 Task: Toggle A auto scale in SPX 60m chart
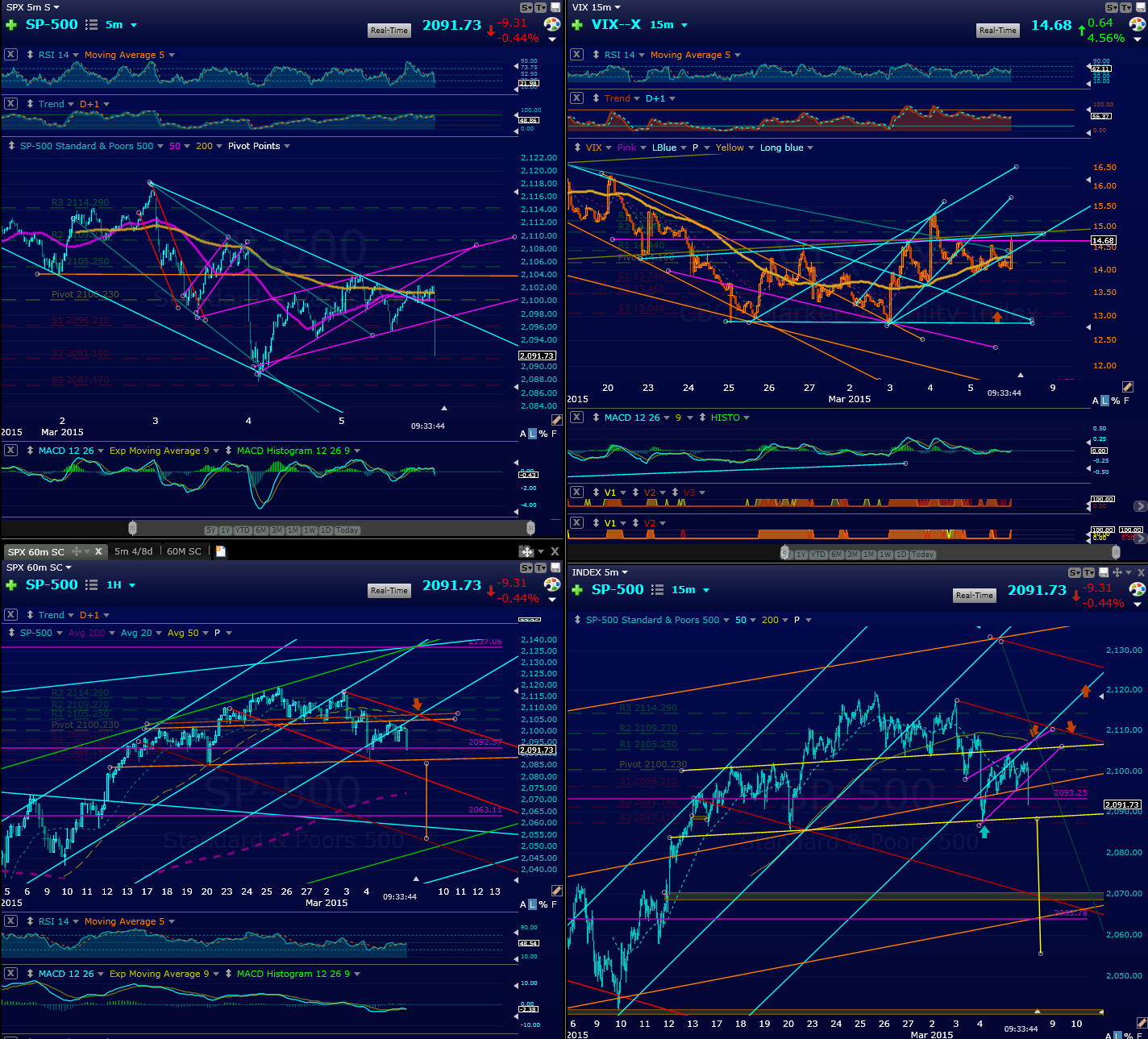[523, 904]
